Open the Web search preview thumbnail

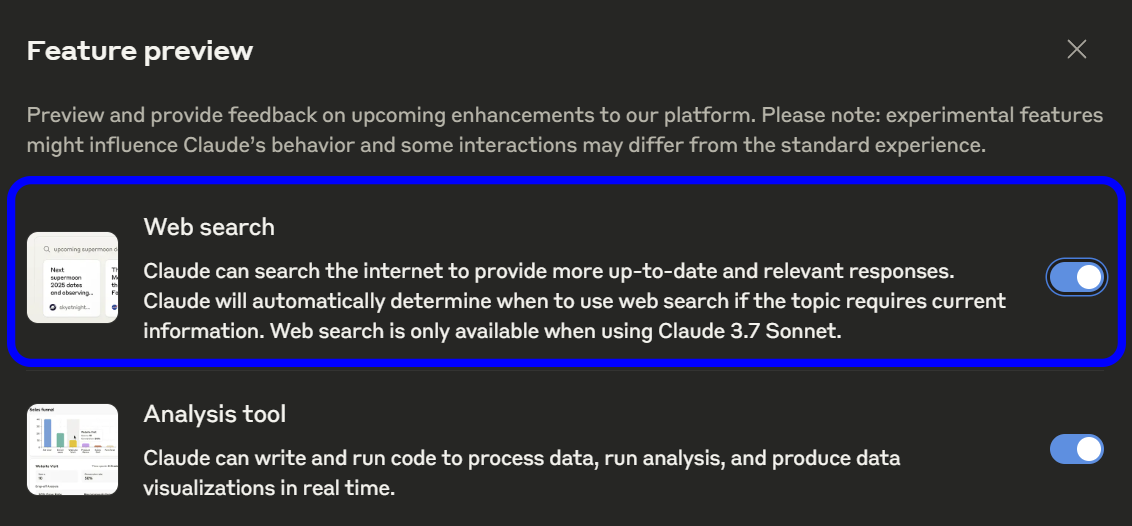click(x=72, y=277)
